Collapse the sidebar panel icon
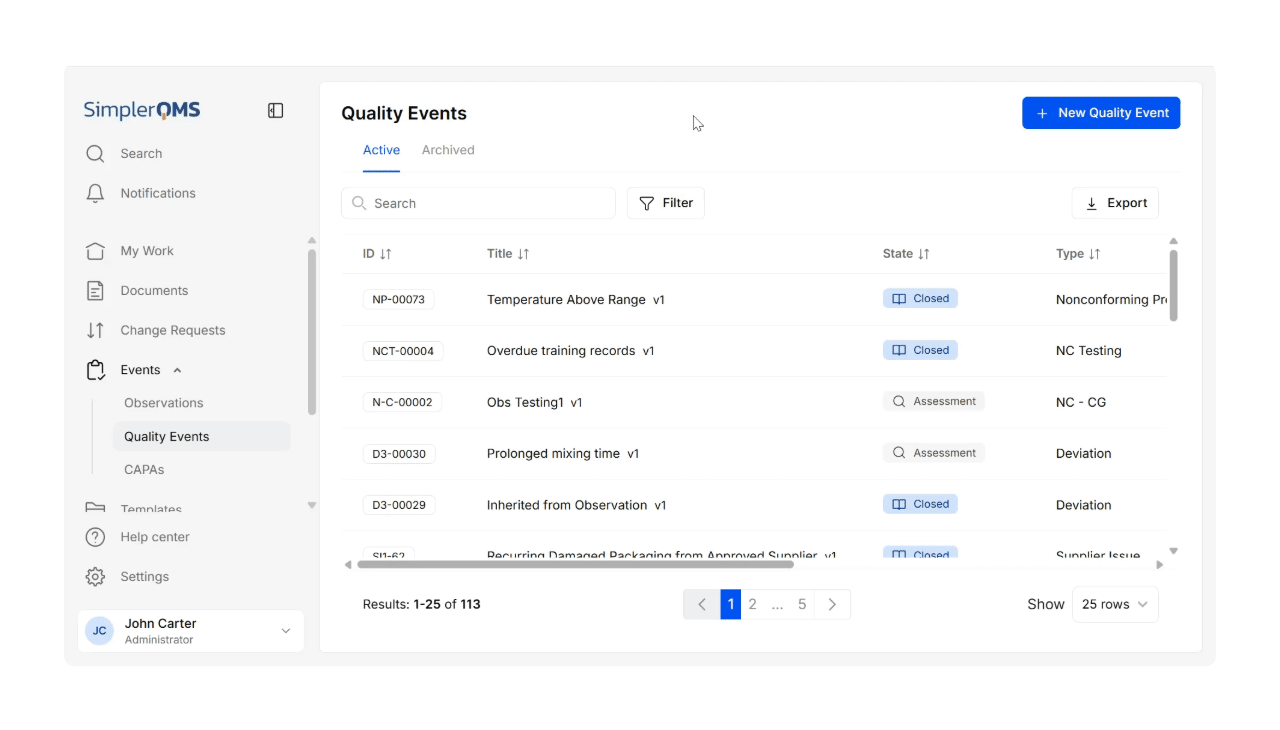 coord(276,111)
